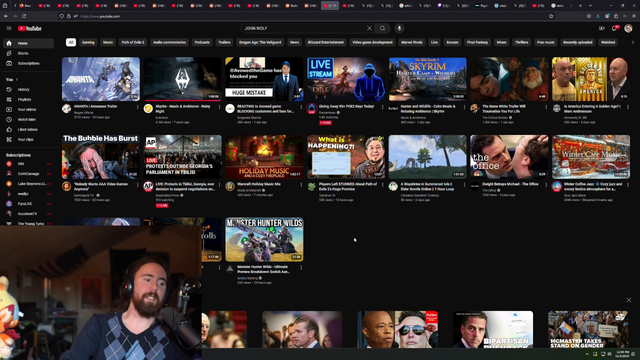Open channel avatar beside Warcraft Holiday Music Mix
The image size is (640, 360).
tap(230, 187)
